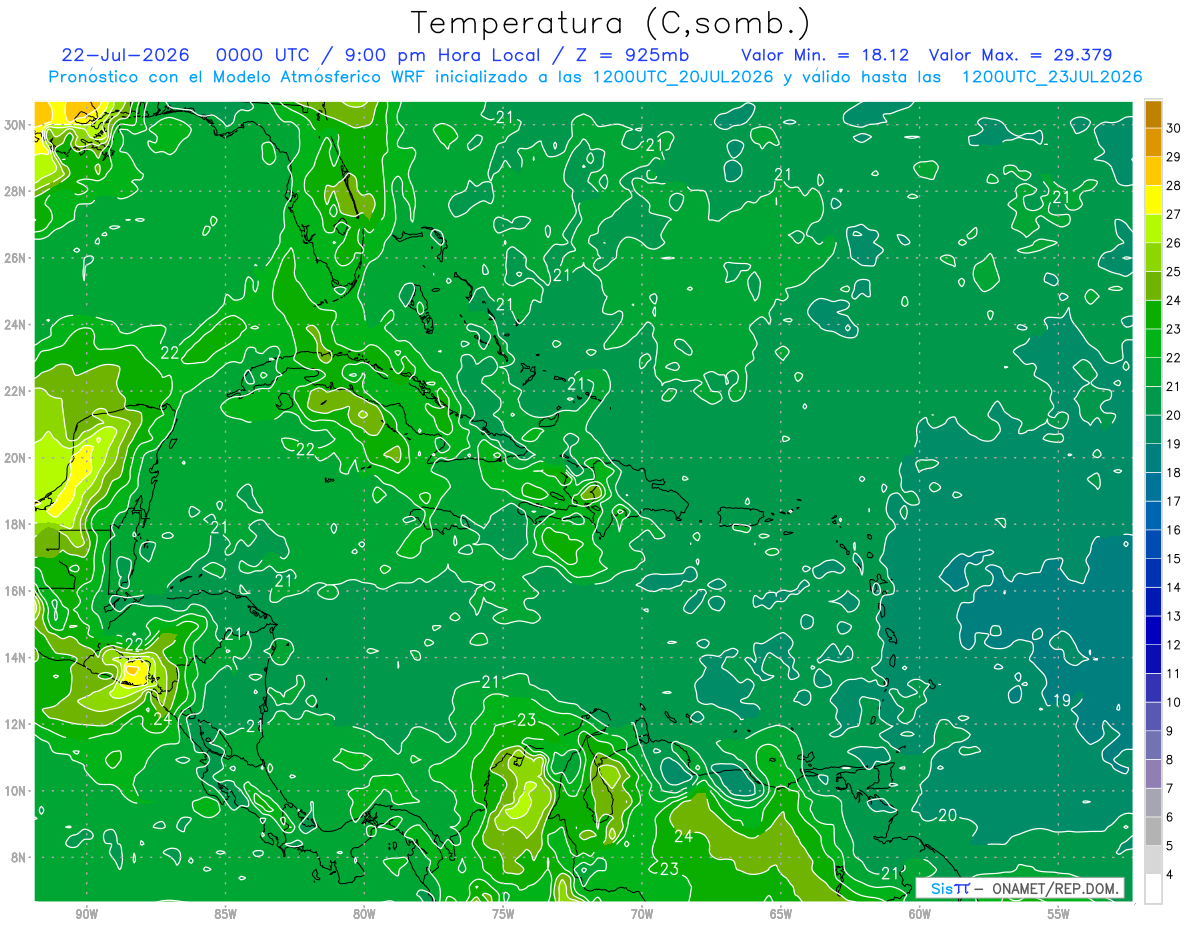Image resolution: width=1200 pixels, height=927 pixels.
Task: Pick the colorbar segment between 7 and 8
Action: point(1153,774)
